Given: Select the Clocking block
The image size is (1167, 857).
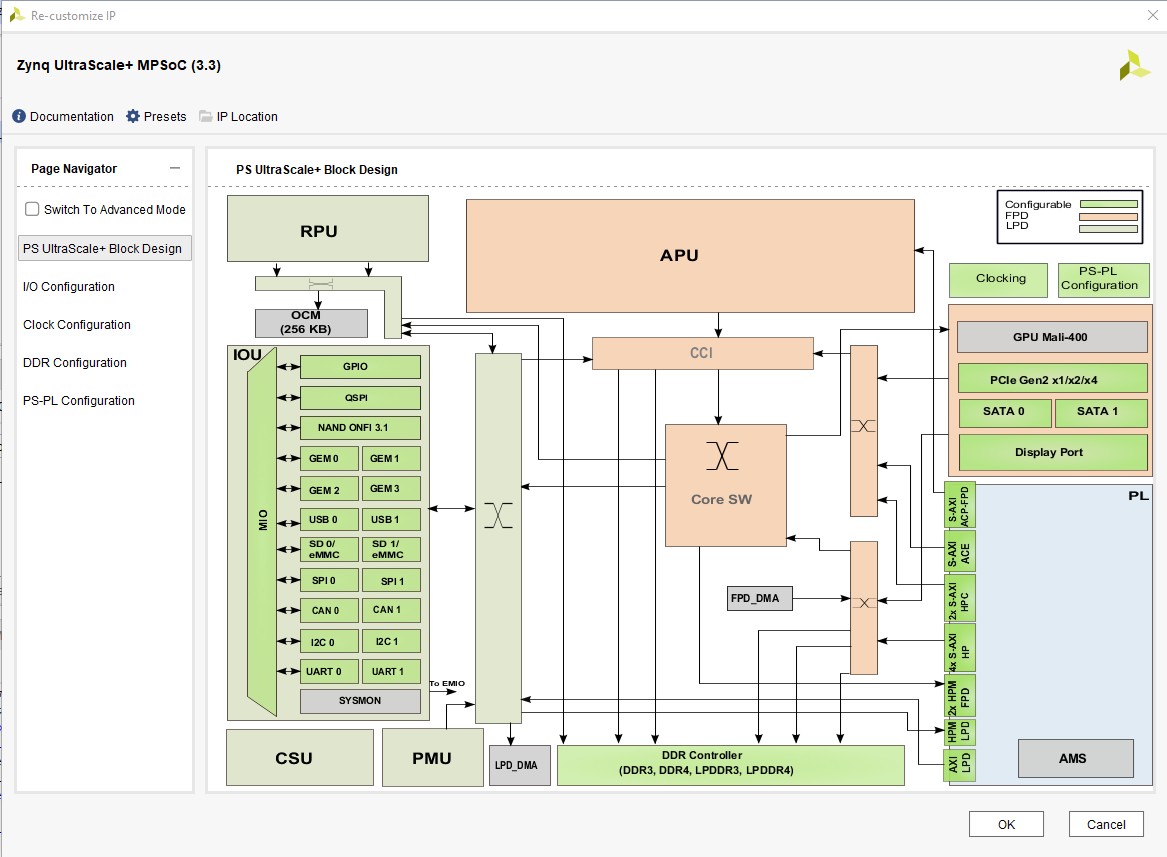Looking at the screenshot, I should coord(997,280).
